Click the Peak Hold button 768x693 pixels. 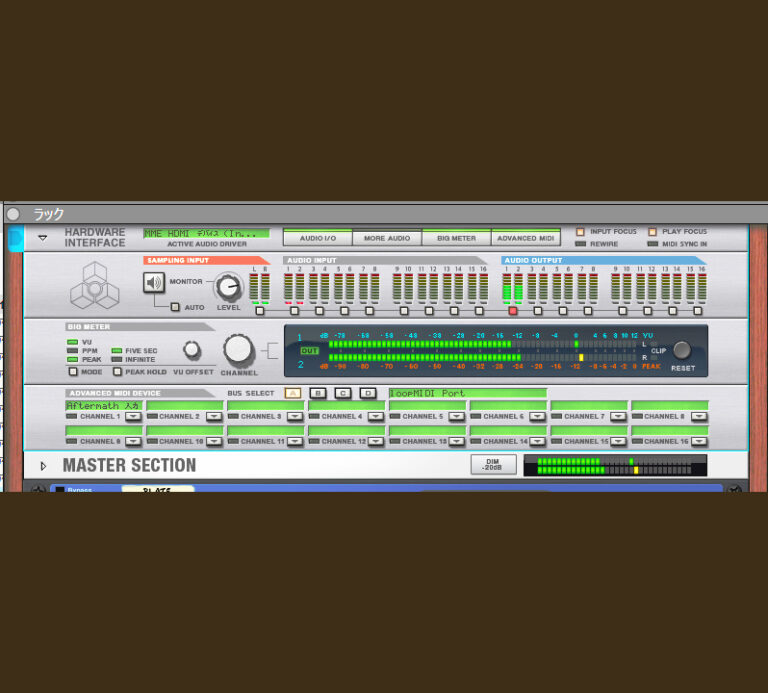[x=117, y=372]
